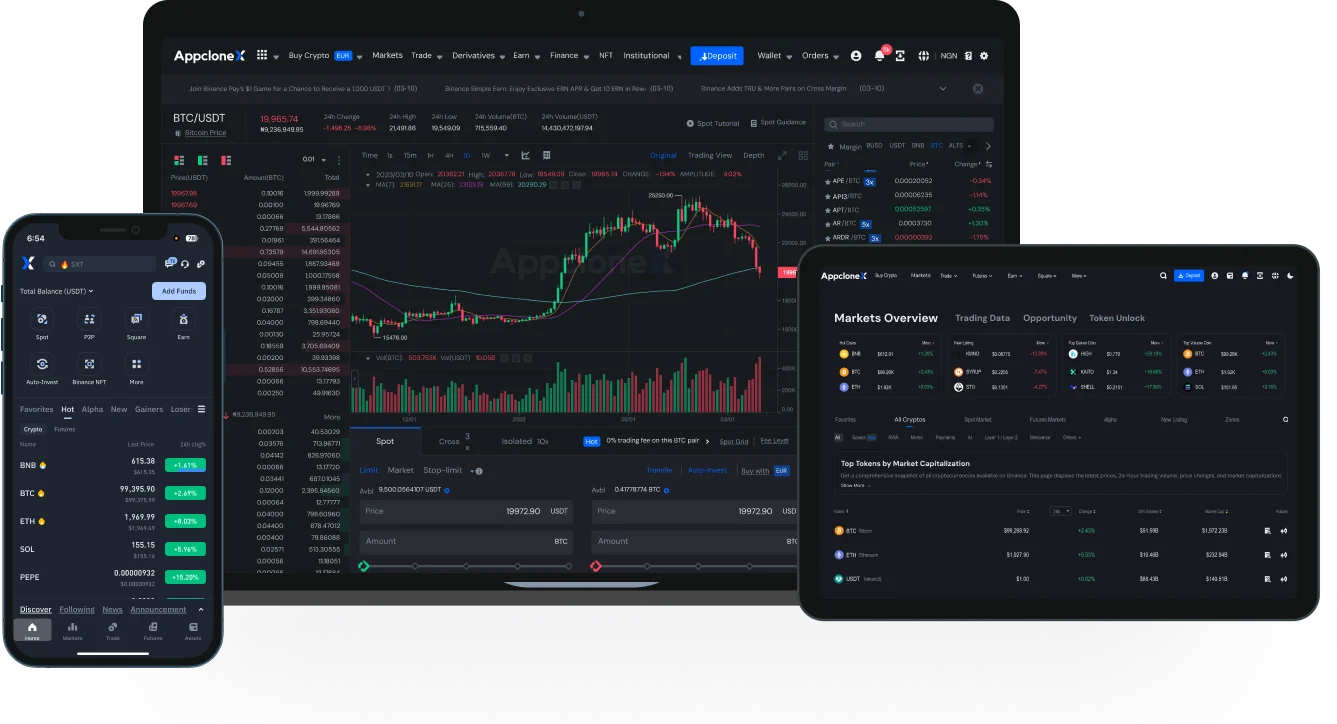Adjust the buy amount slider on laptop
1337x724 pixels.
[x=465, y=566]
